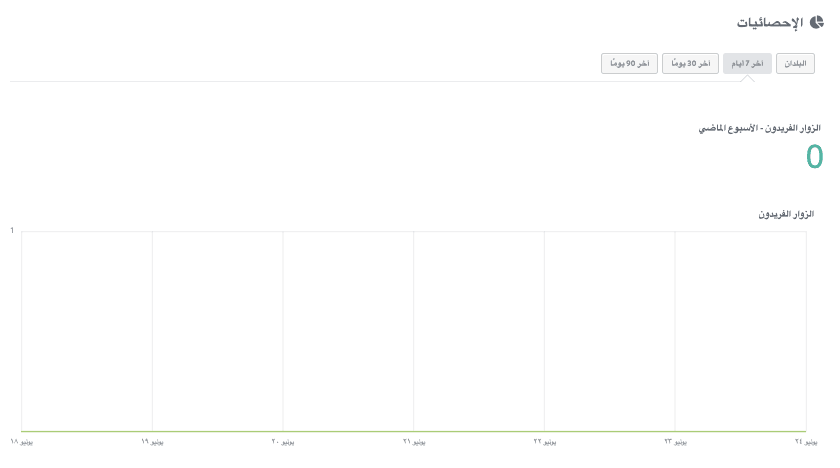The height and width of the screenshot is (468, 840).
Task: Click the y-axis value 1
Action: (x=12, y=231)
